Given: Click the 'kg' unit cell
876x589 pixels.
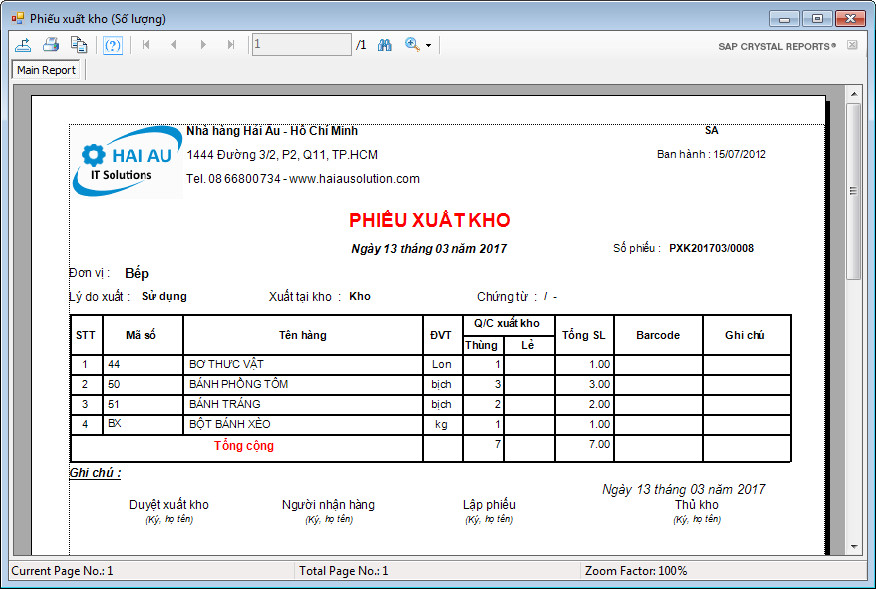Looking at the screenshot, I should [x=441, y=425].
